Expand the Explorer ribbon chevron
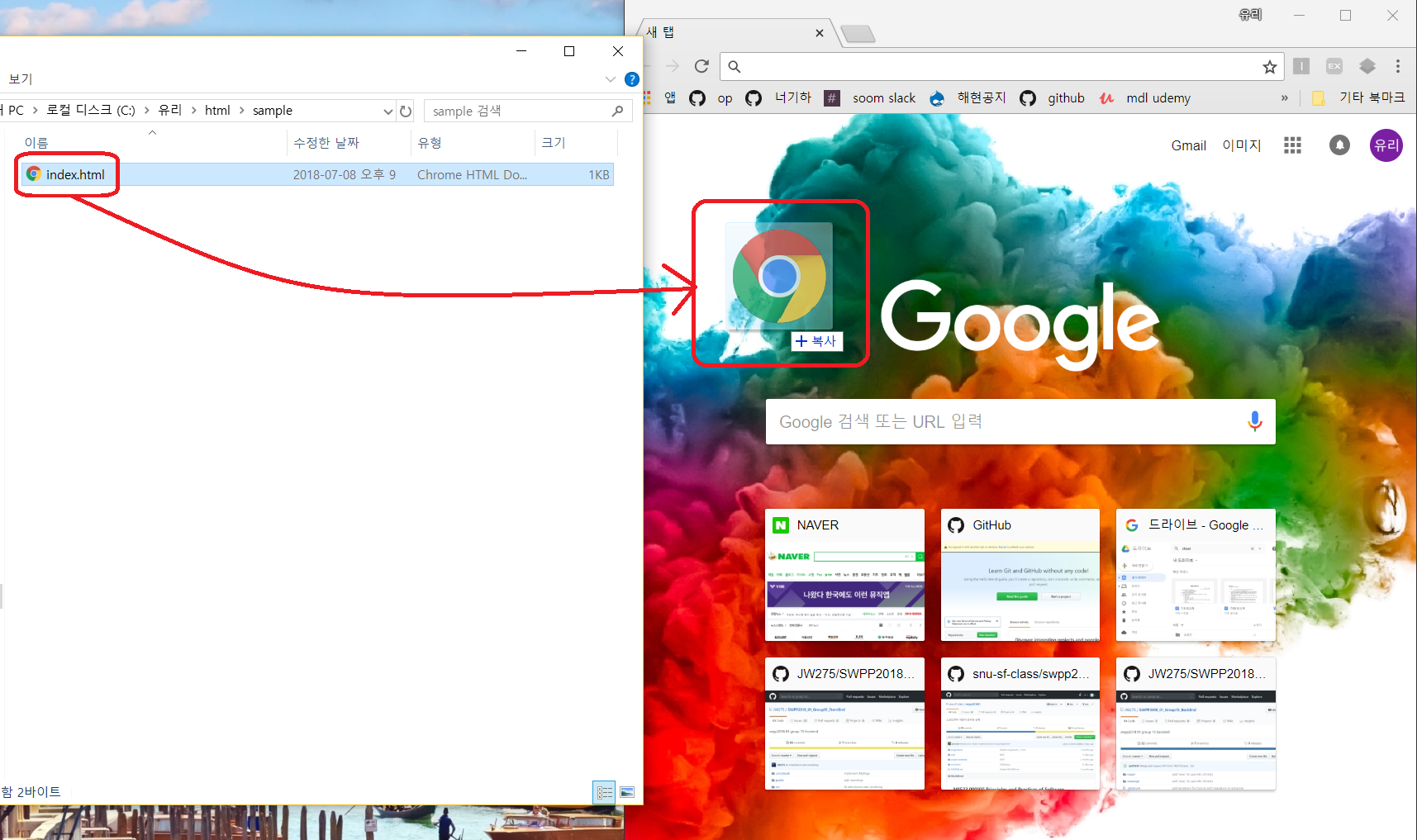 click(x=611, y=79)
